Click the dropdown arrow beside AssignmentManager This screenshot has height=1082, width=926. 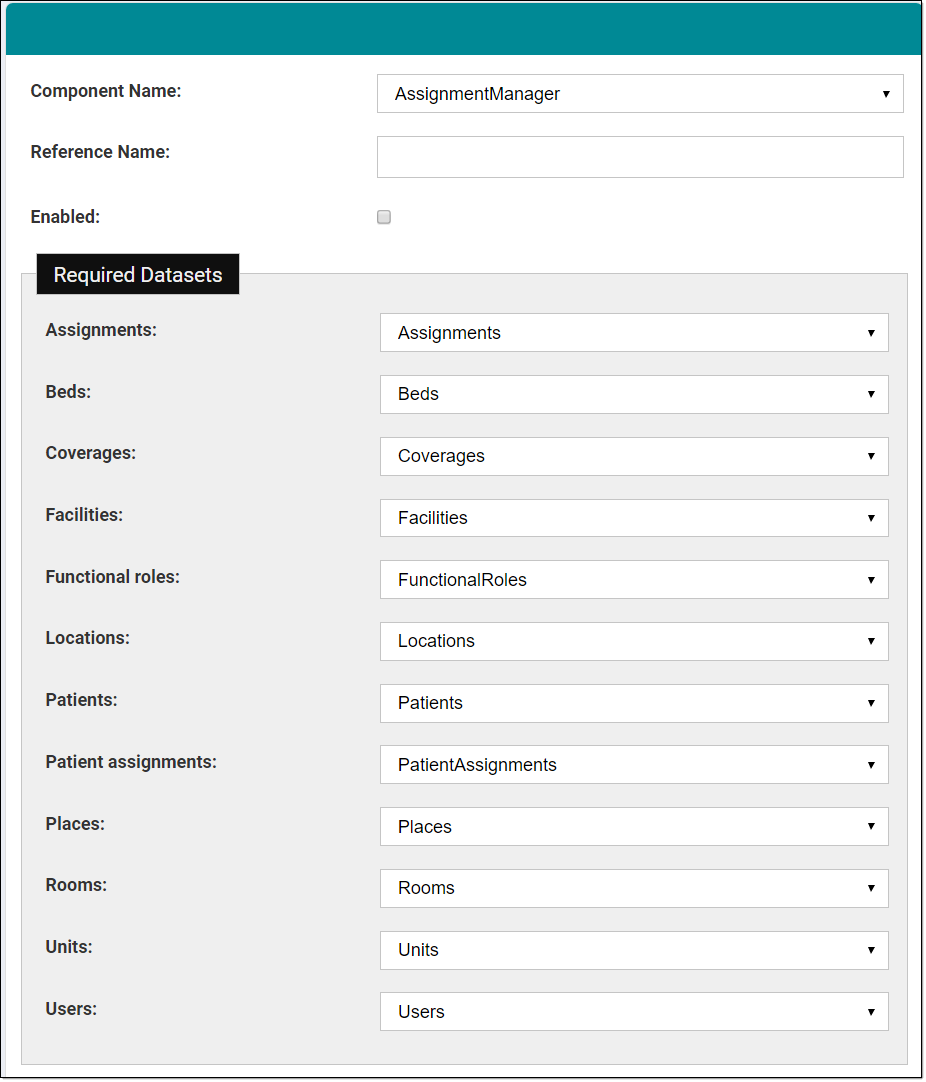coord(886,93)
